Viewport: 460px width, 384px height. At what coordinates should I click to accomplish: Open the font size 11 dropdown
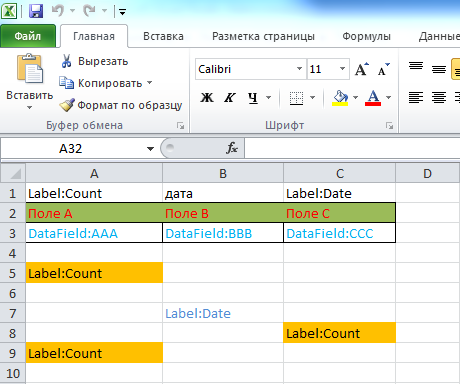coord(342,69)
